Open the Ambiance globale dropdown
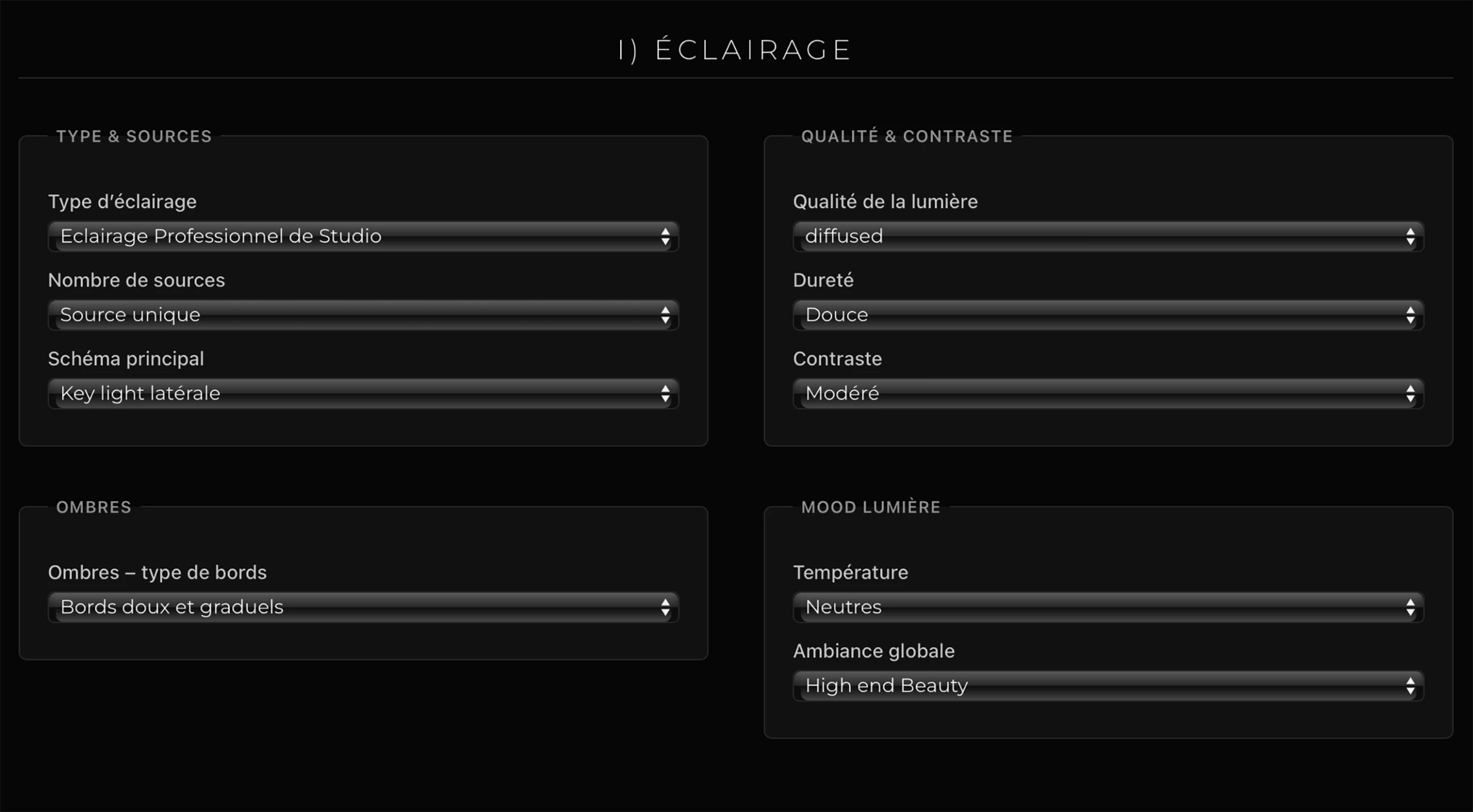The width and height of the screenshot is (1473, 812). tap(1108, 686)
